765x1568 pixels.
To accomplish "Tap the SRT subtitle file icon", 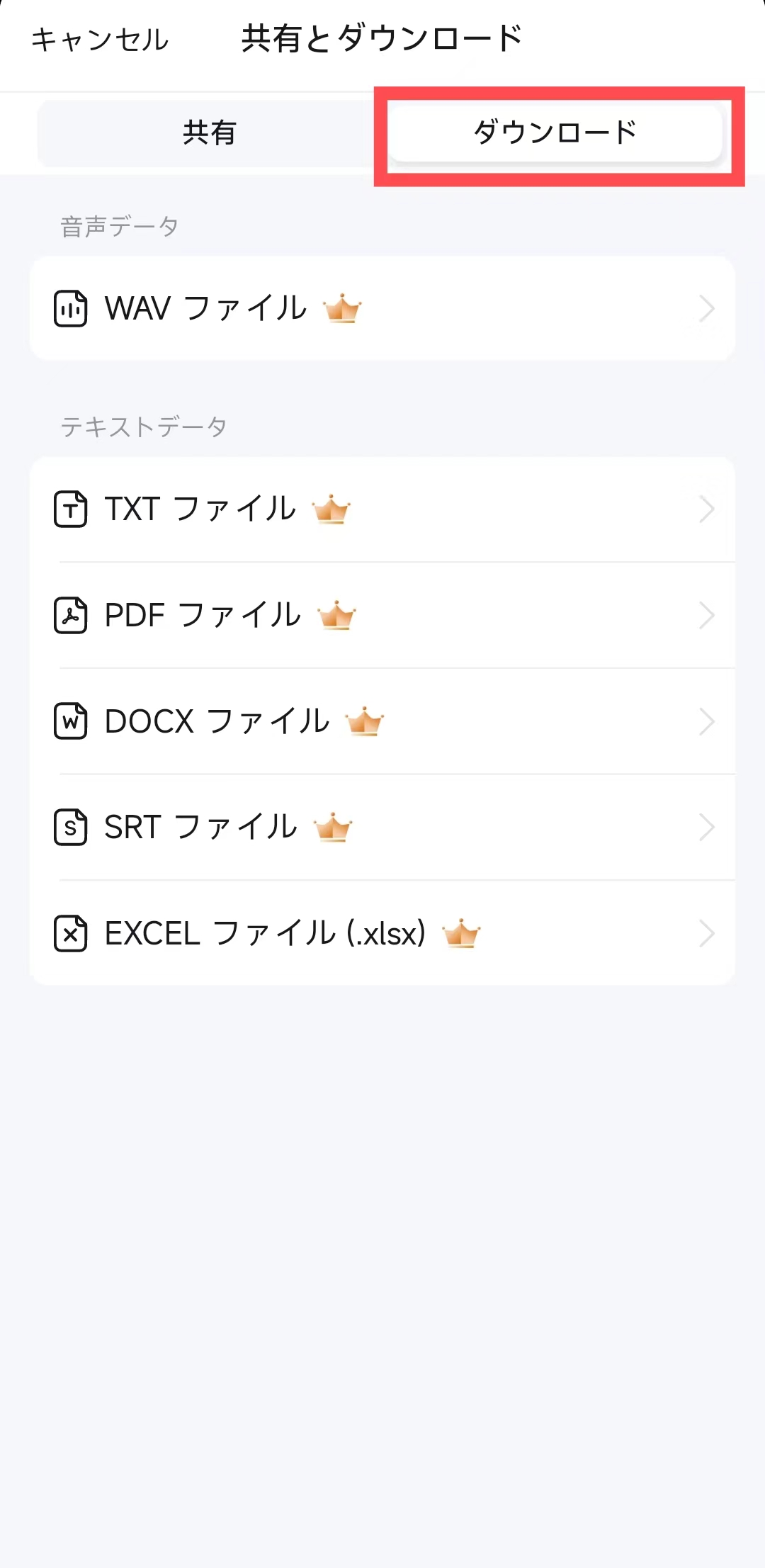I will coord(71,827).
